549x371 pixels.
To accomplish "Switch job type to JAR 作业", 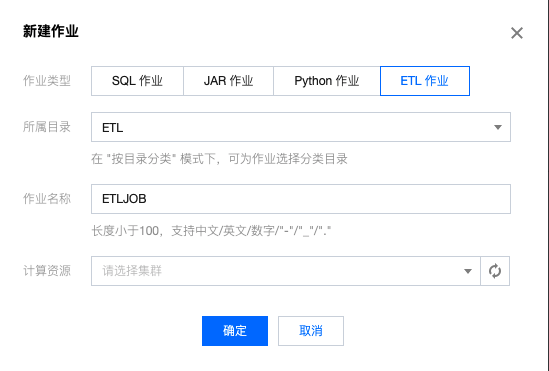I will (x=228, y=81).
